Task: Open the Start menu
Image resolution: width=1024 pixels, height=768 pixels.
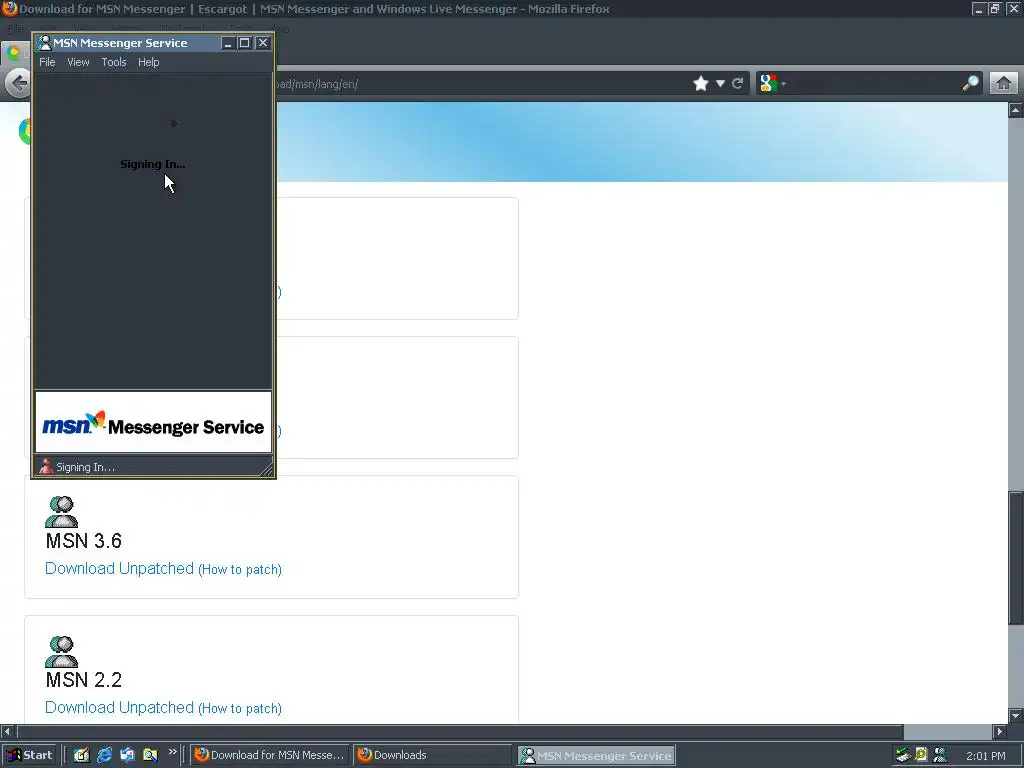Action: 29,755
